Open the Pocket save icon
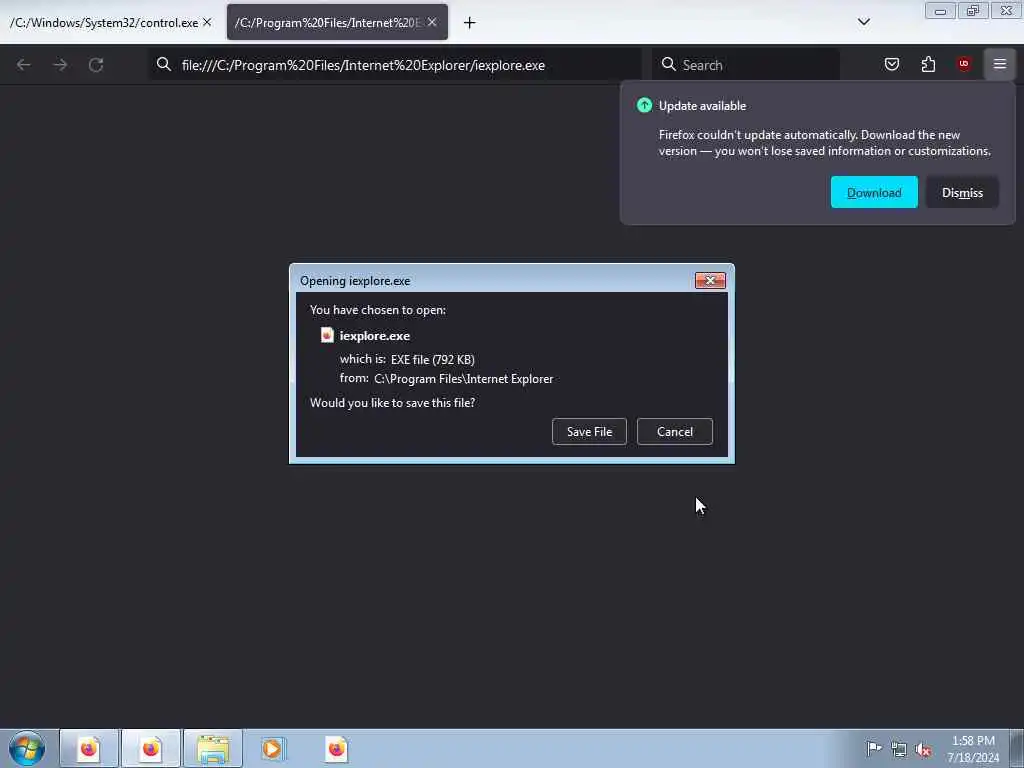 (891, 64)
